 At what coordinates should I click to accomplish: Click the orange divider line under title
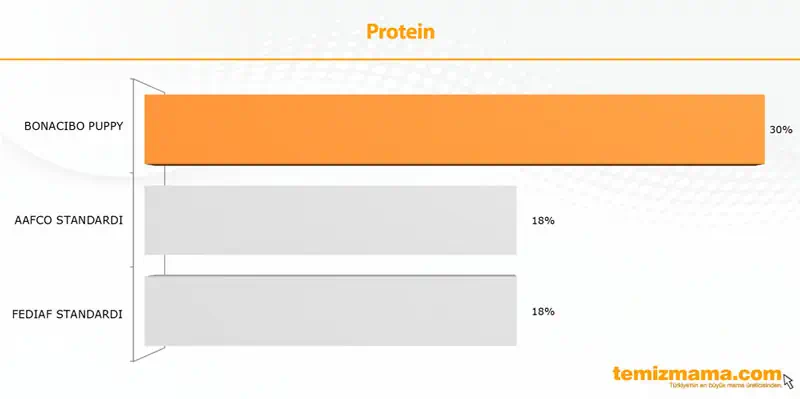pyautogui.click(x=400, y=59)
